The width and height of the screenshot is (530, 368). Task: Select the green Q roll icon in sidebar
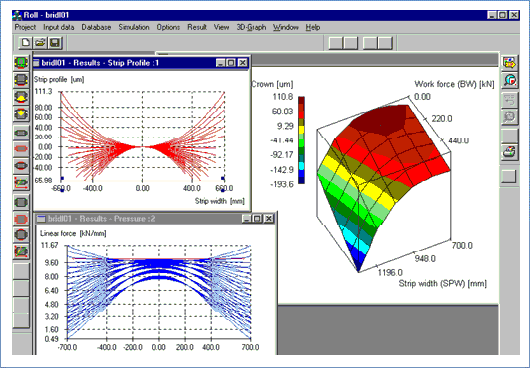point(21,63)
